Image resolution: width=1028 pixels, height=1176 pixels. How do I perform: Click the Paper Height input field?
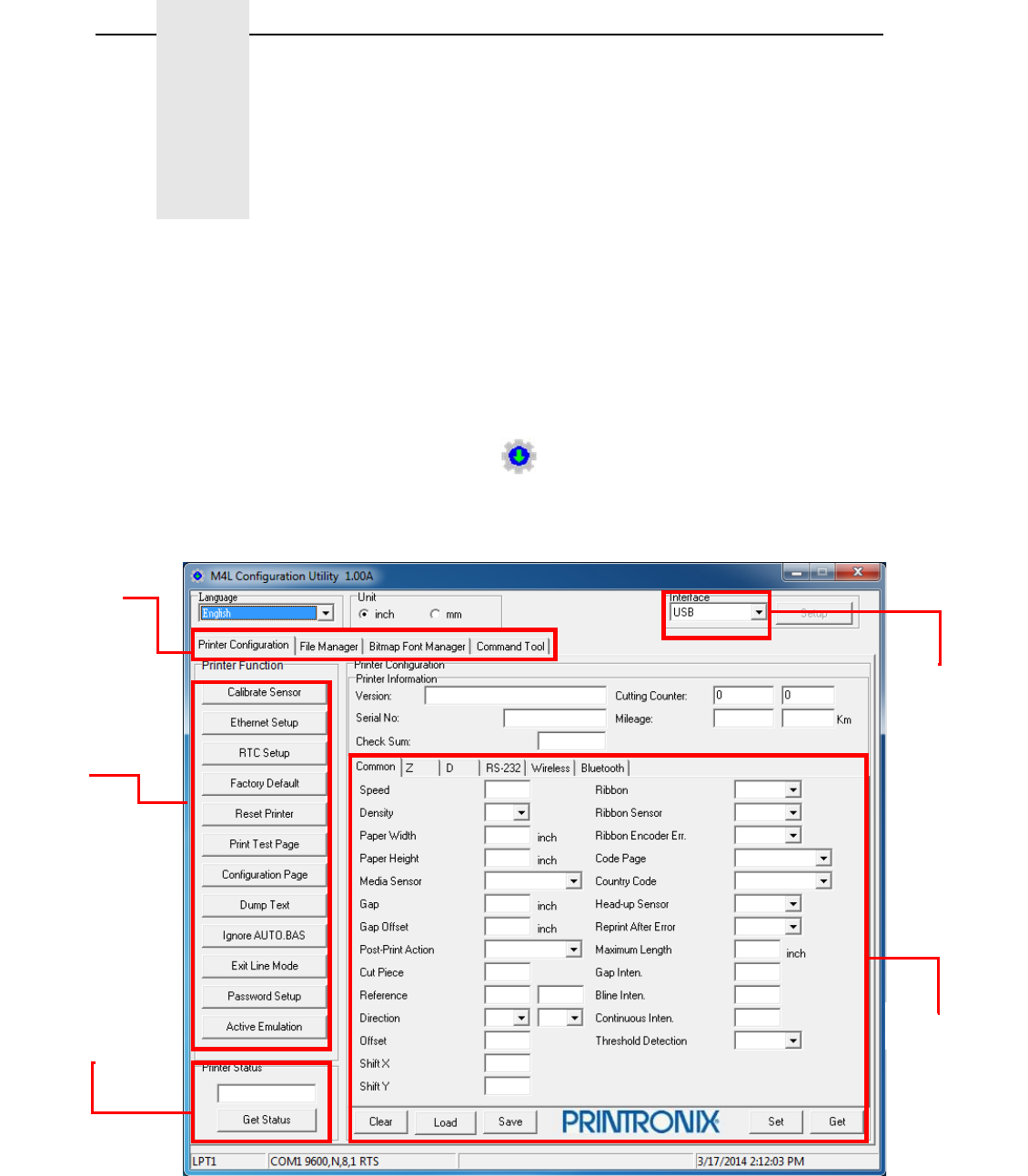pos(508,859)
